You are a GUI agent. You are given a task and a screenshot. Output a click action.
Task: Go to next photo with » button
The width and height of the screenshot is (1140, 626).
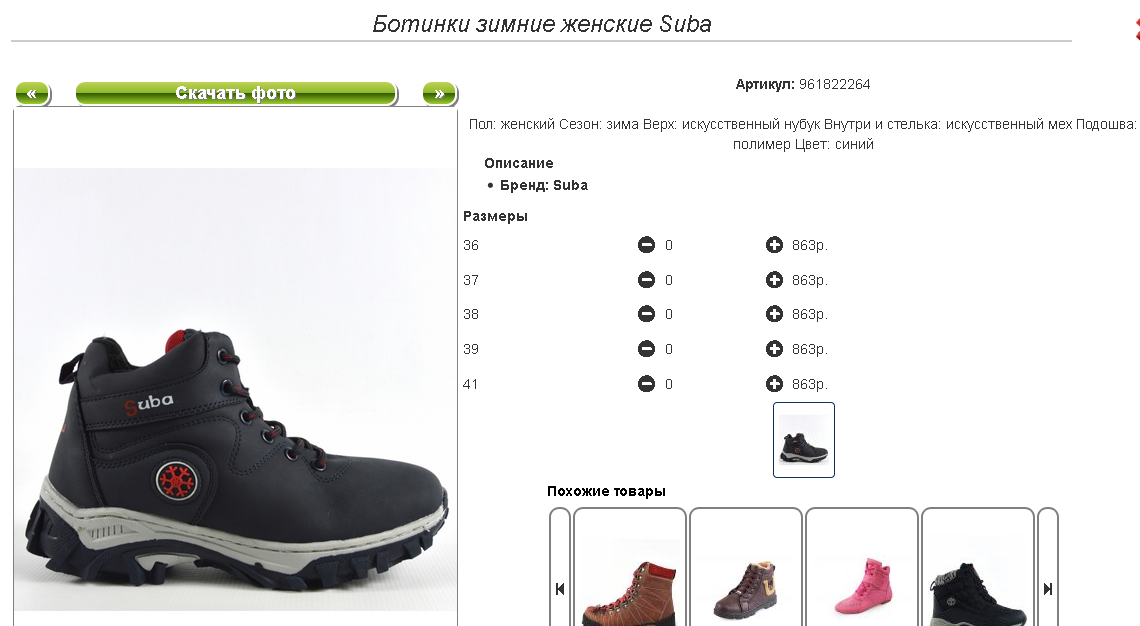(440, 94)
